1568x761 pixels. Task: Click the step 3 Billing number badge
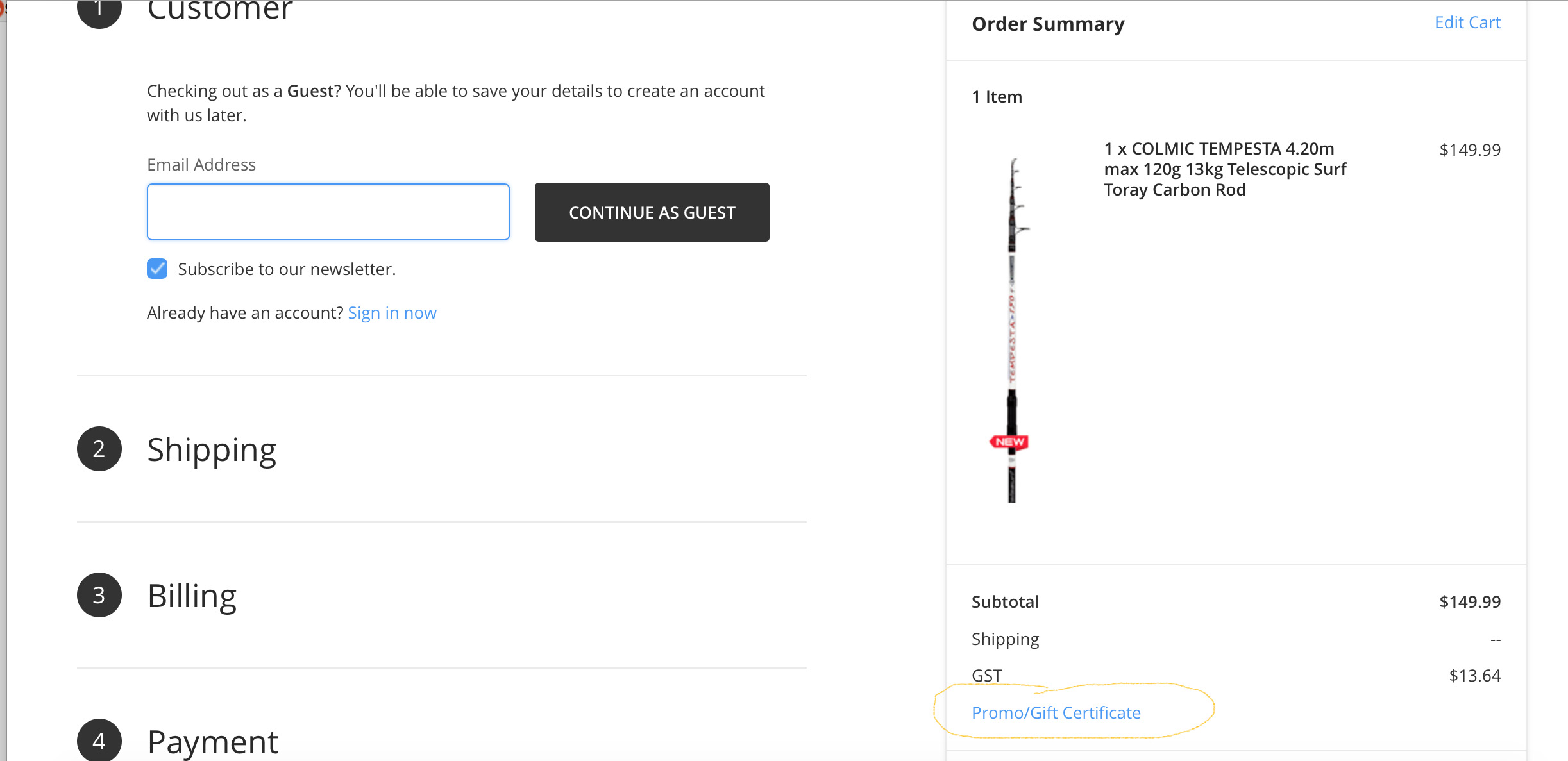(x=99, y=595)
